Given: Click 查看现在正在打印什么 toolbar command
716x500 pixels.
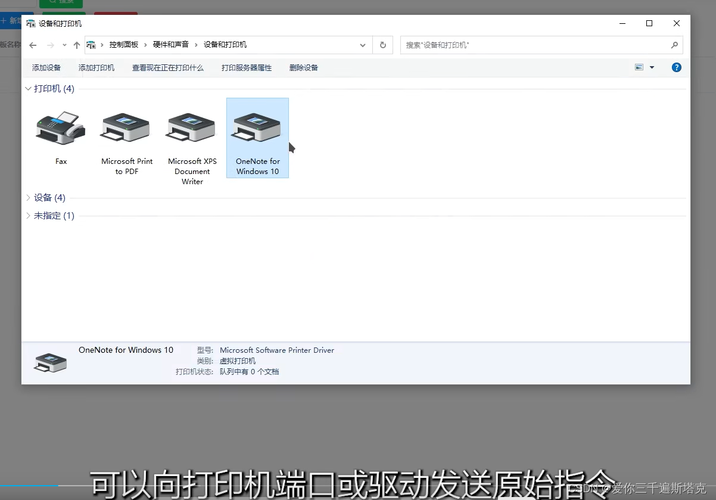Looking at the screenshot, I should (x=168, y=68).
